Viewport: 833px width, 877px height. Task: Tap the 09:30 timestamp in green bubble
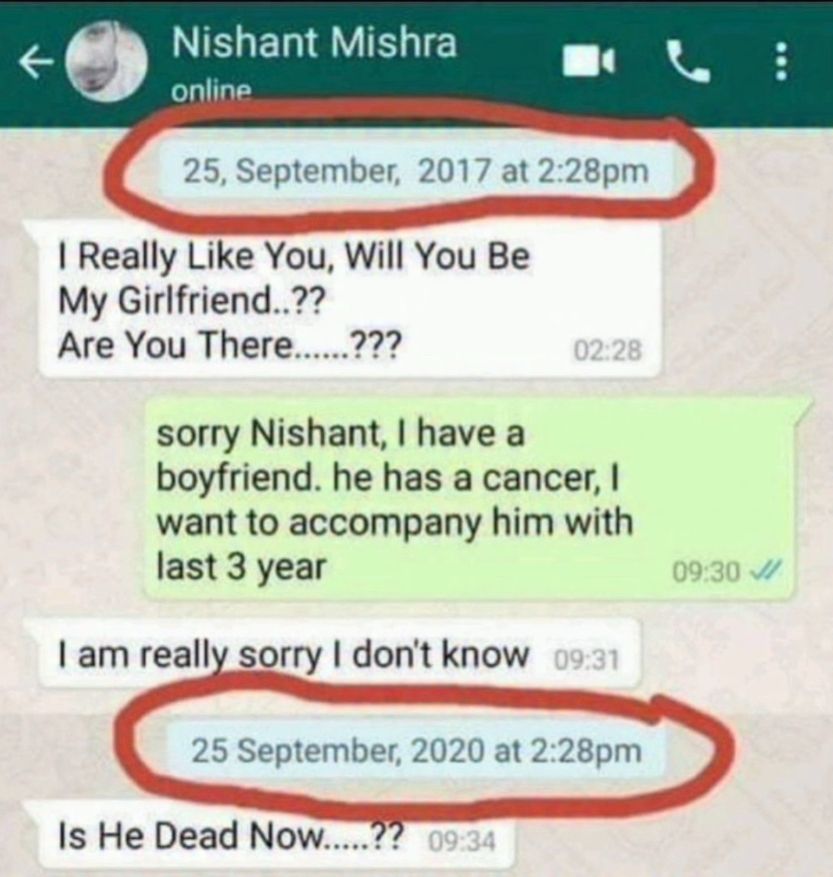(707, 572)
